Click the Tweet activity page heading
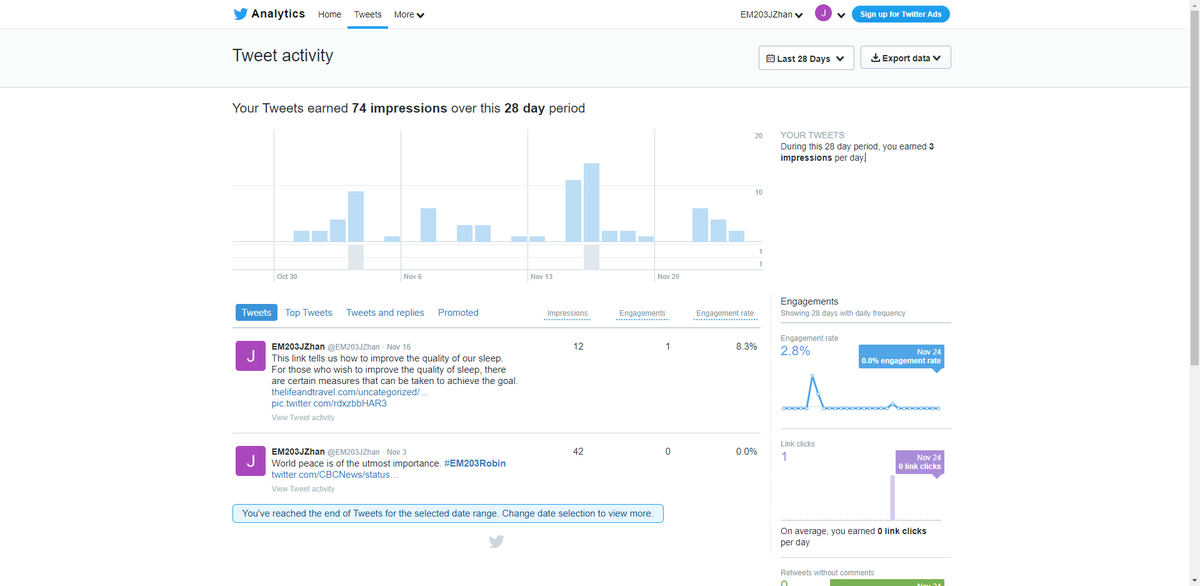Viewport: 1200px width, 586px height. coord(283,56)
